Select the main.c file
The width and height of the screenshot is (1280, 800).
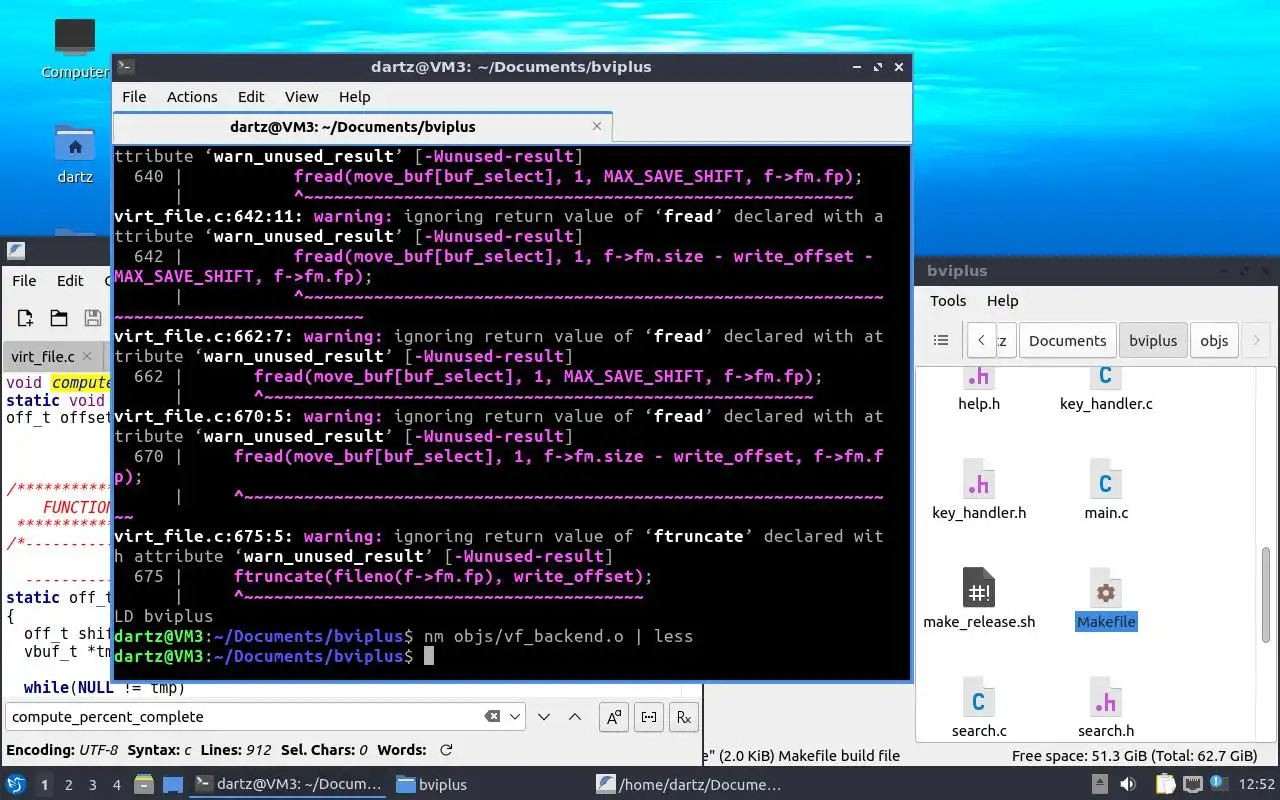[x=1106, y=490]
